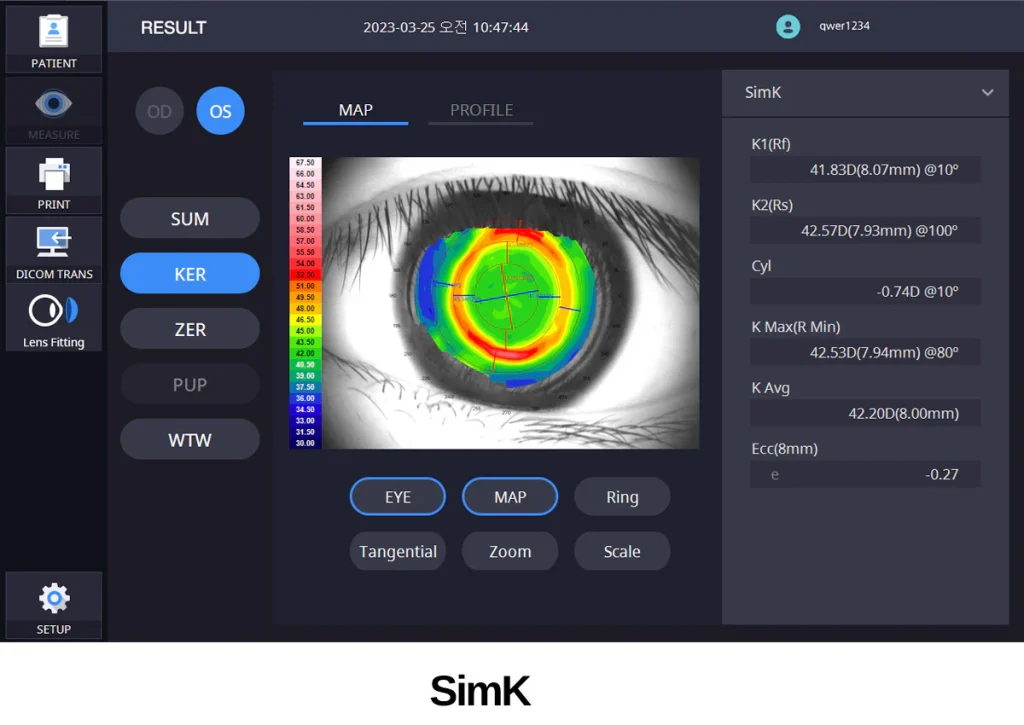Open the Tangential map type selector
Viewport: 1024px width, 725px height.
coord(398,551)
